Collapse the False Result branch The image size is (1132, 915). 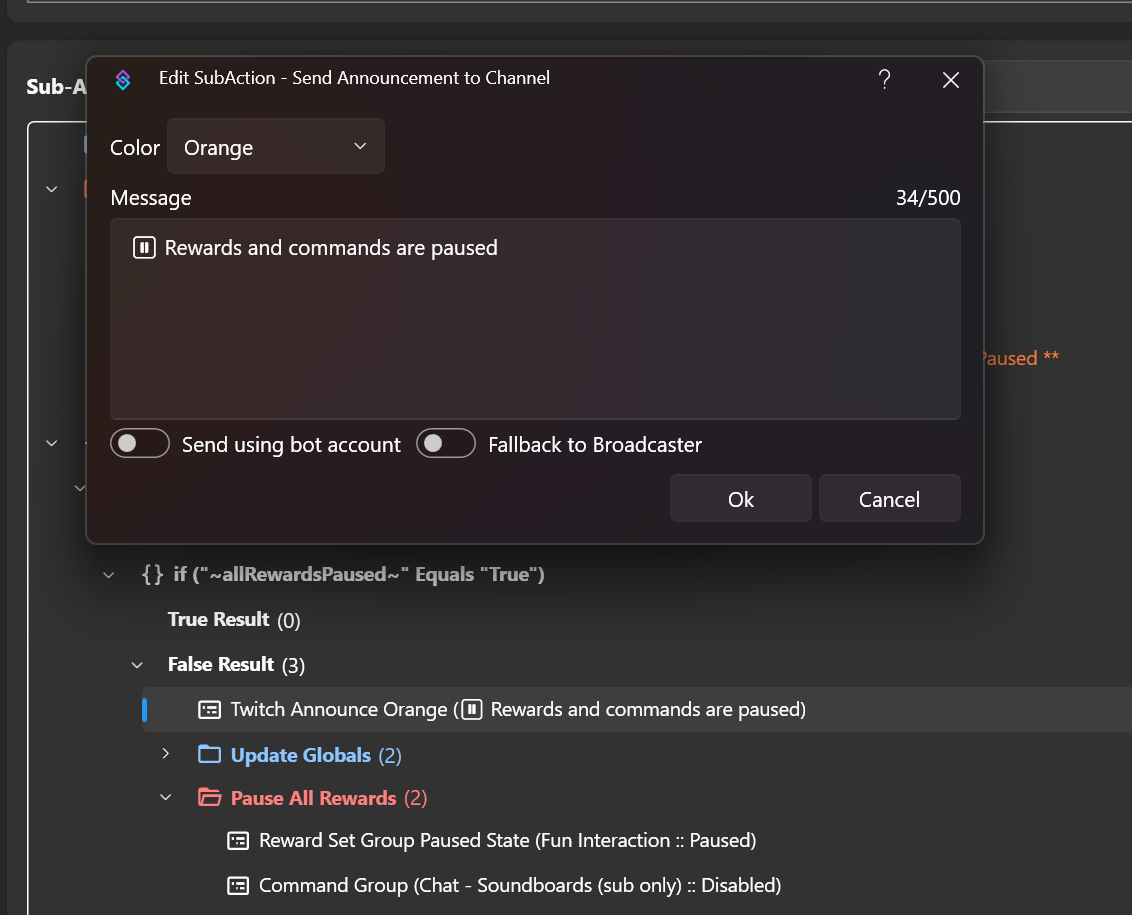tap(137, 665)
